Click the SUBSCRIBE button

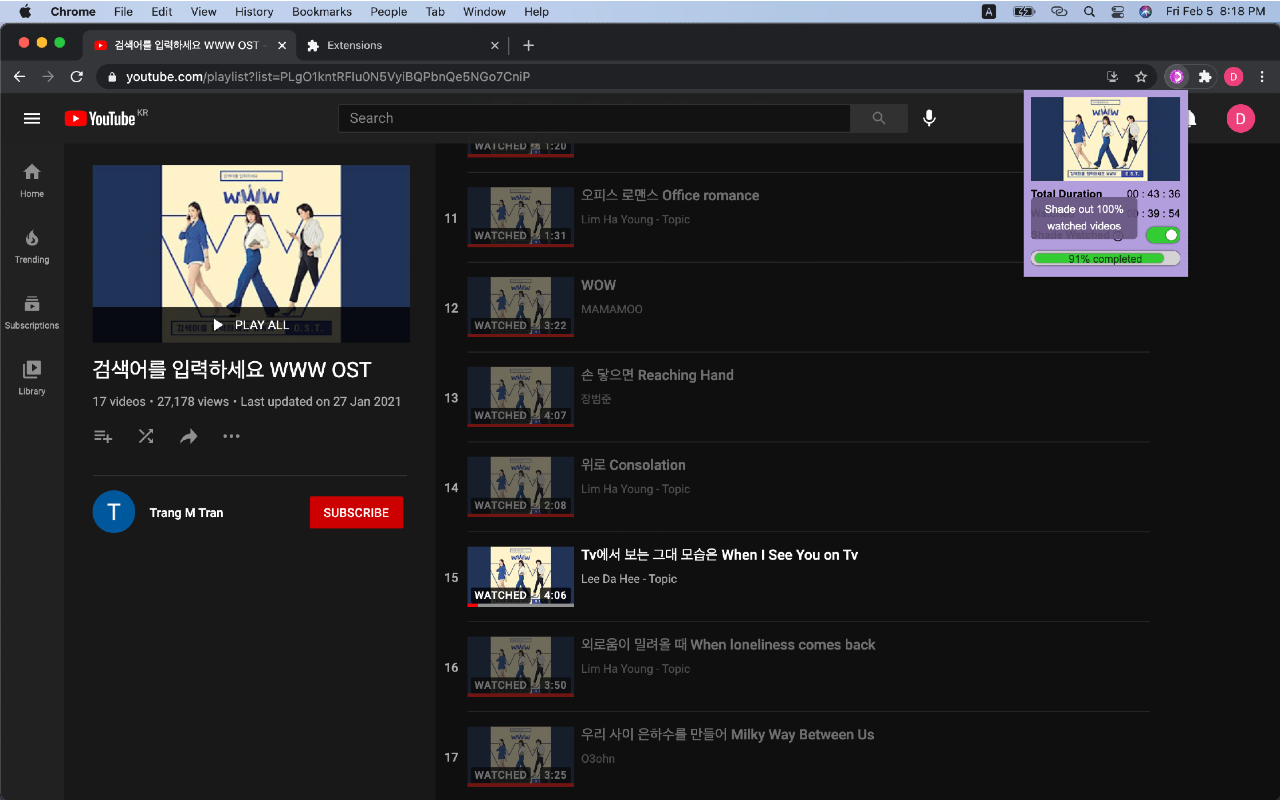pyautogui.click(x=356, y=512)
